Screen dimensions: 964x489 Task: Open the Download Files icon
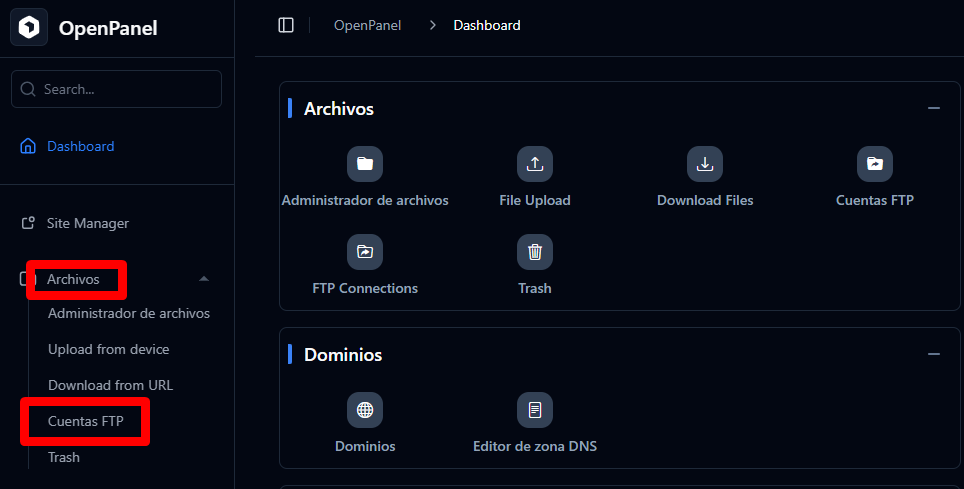pos(705,164)
